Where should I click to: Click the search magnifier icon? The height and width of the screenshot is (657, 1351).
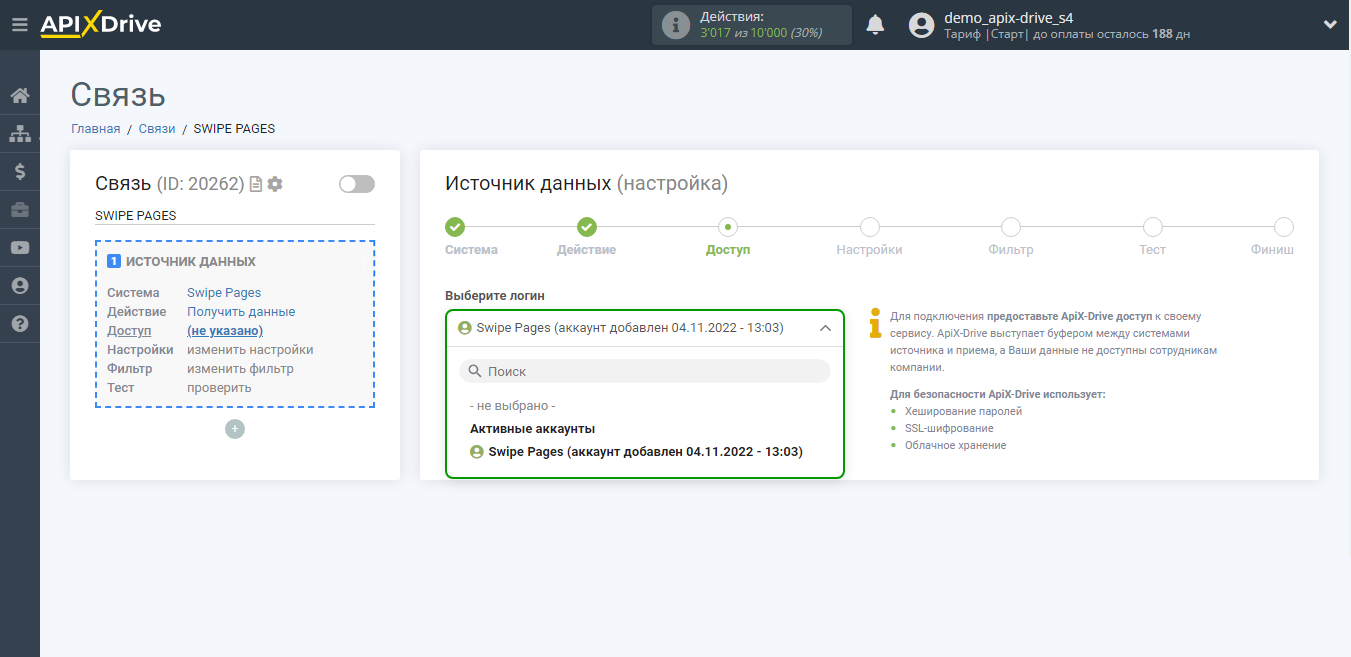tap(475, 371)
